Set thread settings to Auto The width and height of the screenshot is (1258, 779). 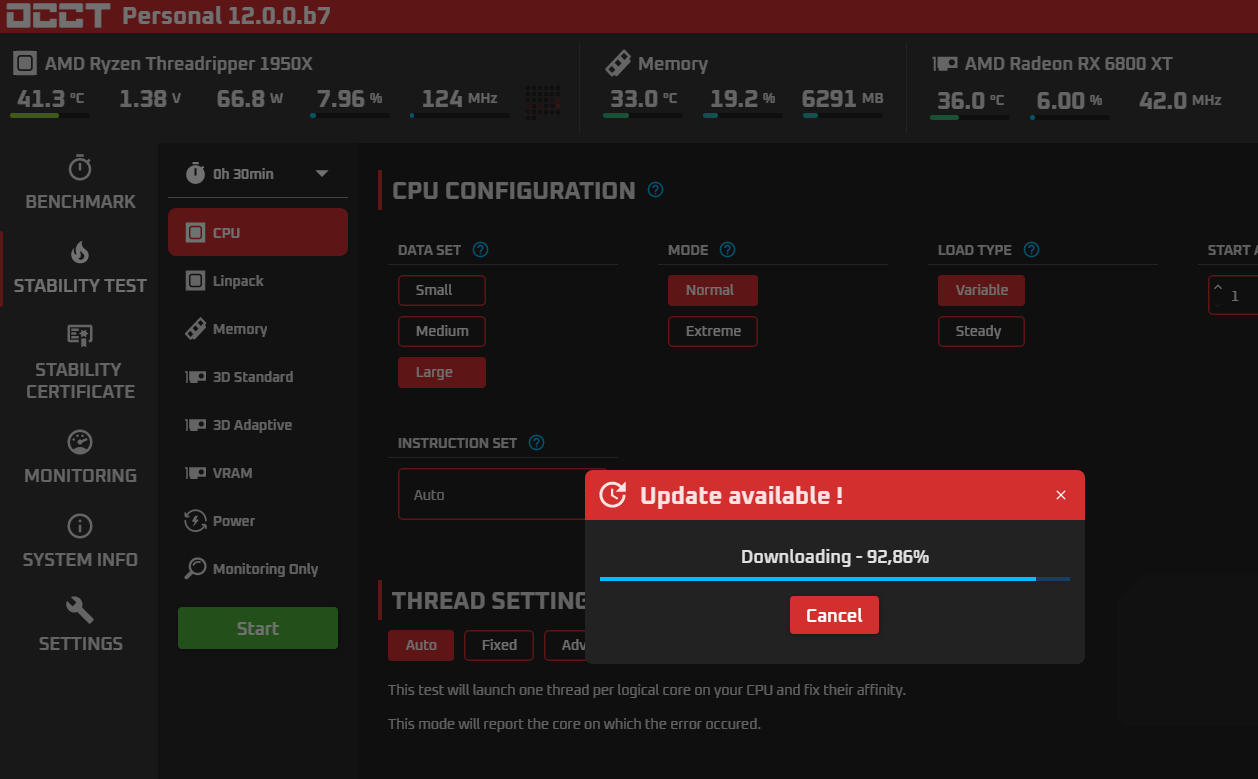coord(421,645)
